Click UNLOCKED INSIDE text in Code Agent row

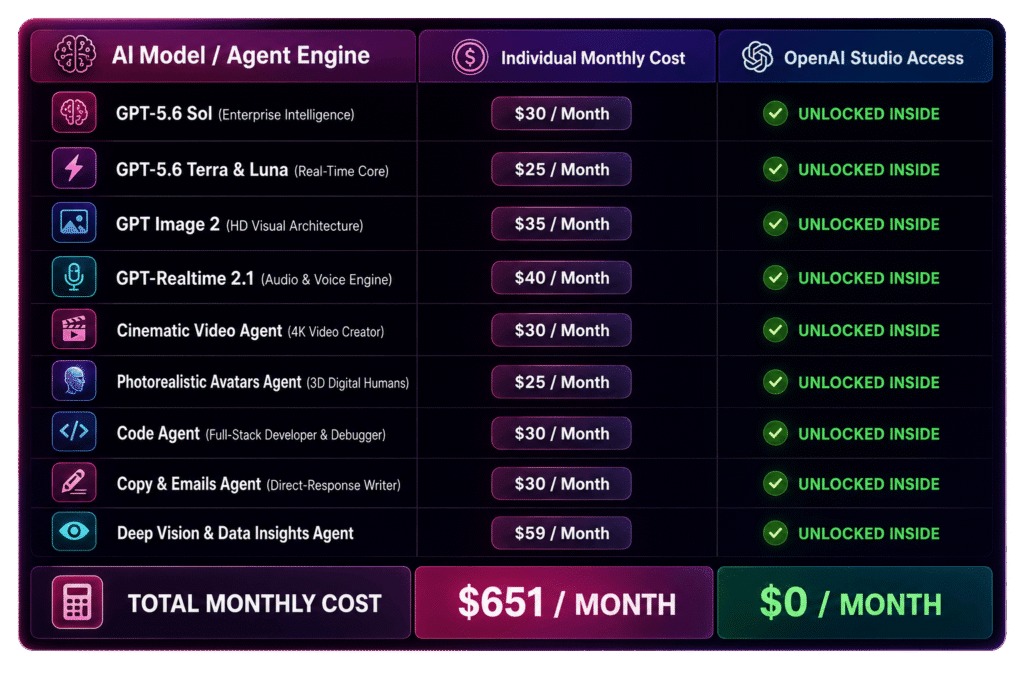[x=869, y=434]
